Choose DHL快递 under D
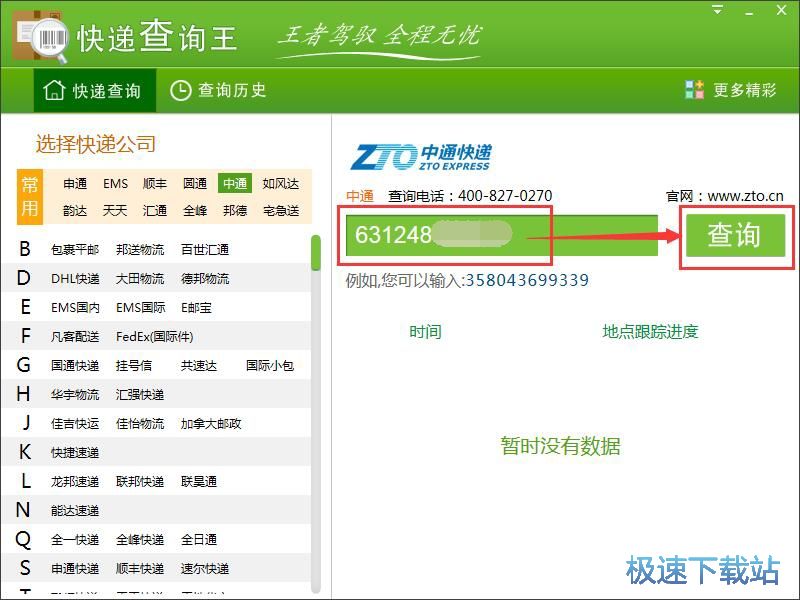Viewport: 800px width, 600px height. click(x=75, y=279)
